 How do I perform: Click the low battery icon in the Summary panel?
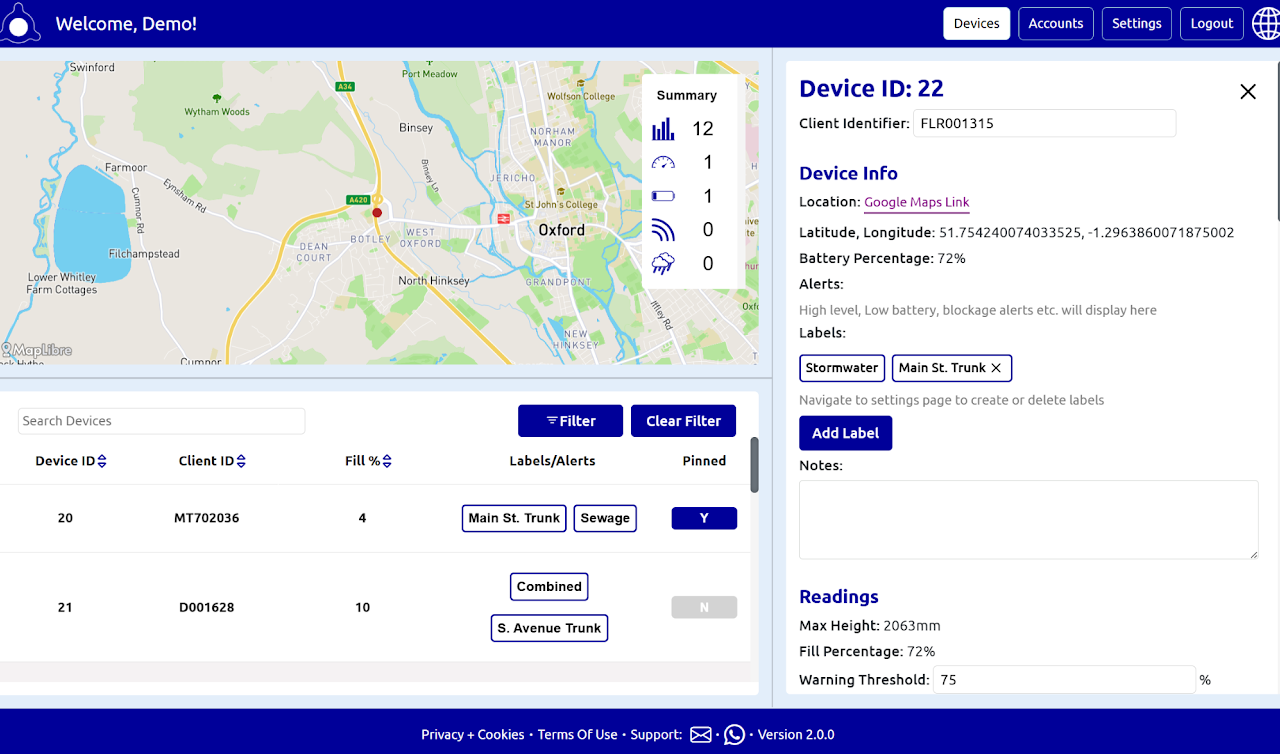pyautogui.click(x=663, y=196)
